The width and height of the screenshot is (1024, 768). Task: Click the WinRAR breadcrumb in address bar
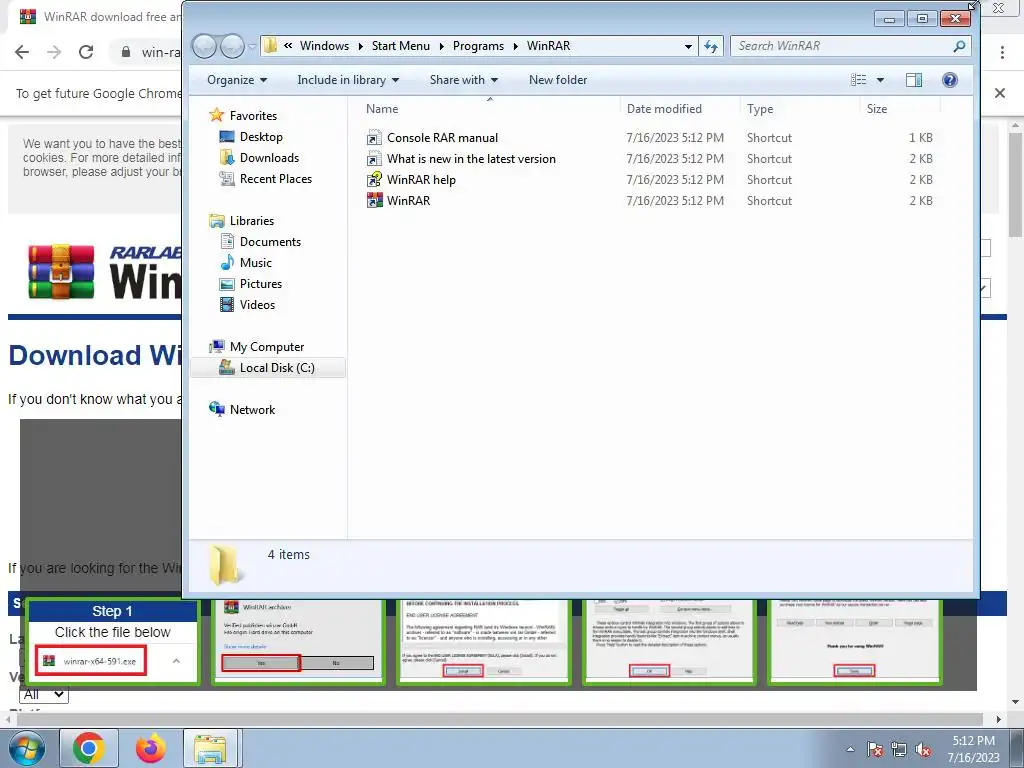pos(549,46)
